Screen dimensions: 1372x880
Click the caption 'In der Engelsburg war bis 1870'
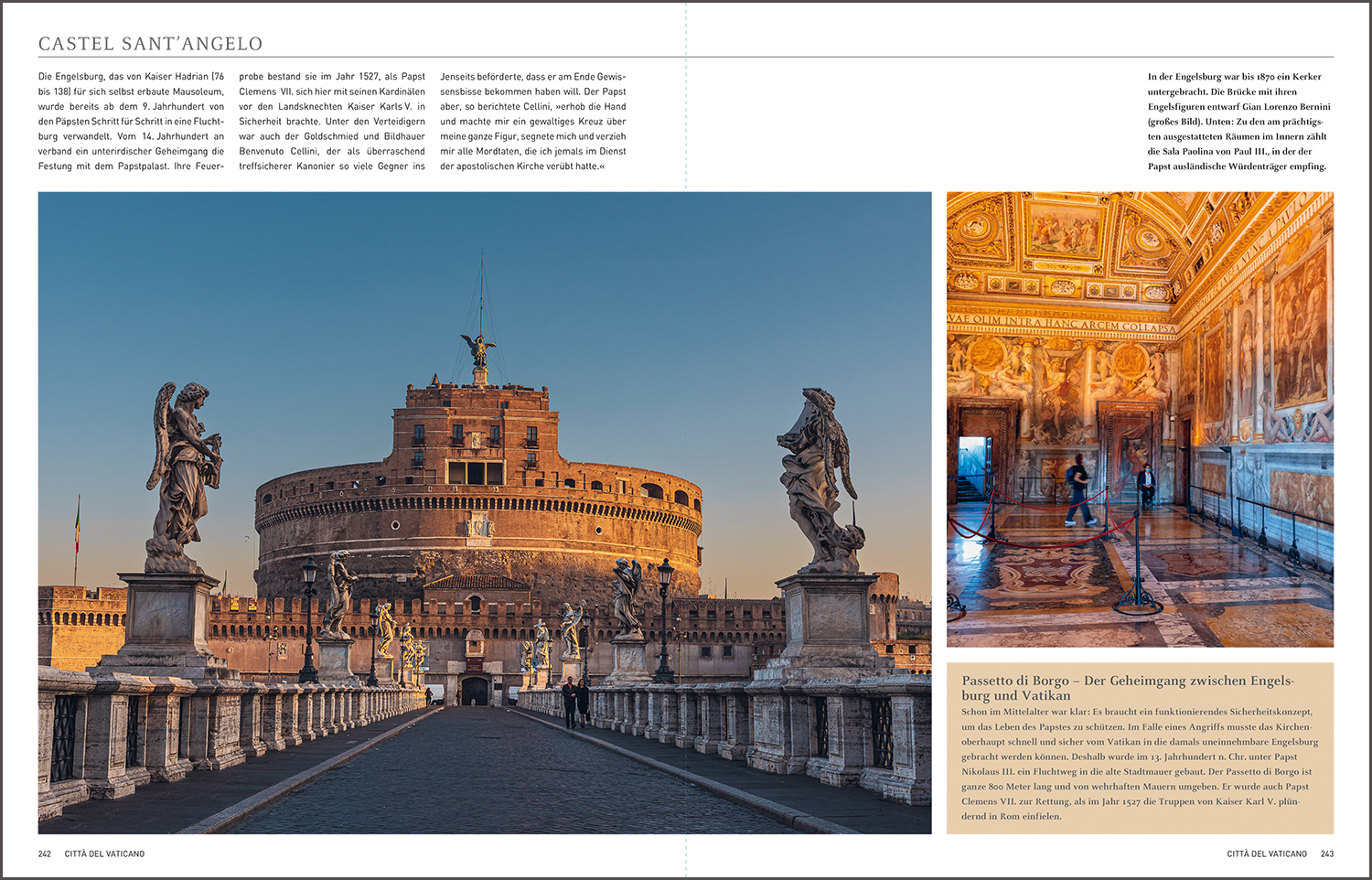1239,122
